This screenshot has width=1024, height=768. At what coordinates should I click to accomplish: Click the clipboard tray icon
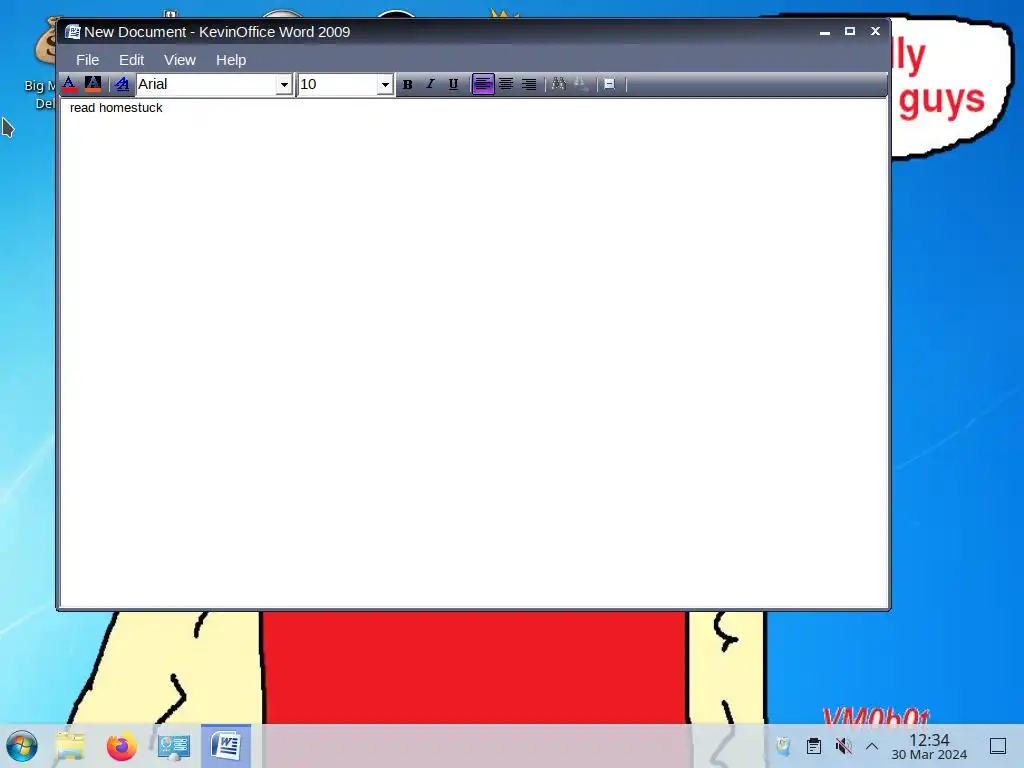click(x=814, y=746)
